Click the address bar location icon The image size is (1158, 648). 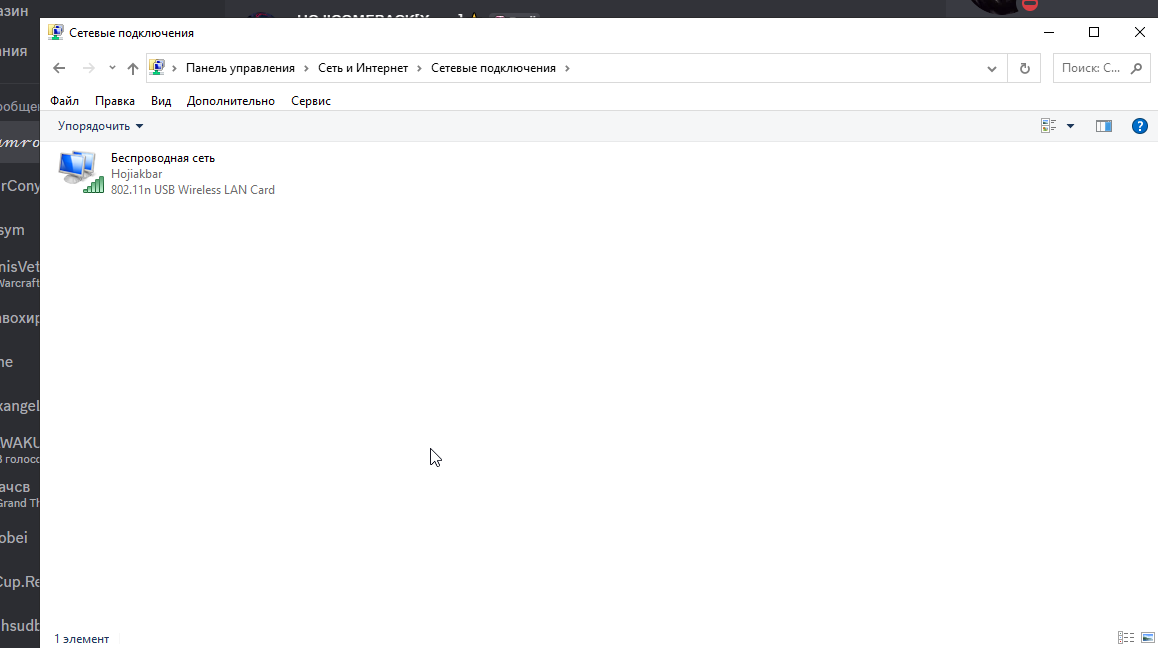coord(157,68)
